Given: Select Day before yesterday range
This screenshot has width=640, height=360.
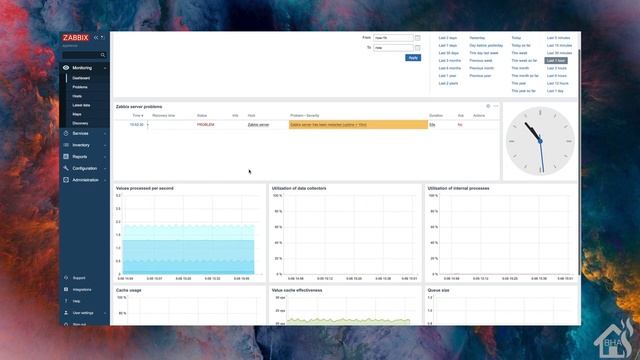Looking at the screenshot, I should [x=486, y=45].
